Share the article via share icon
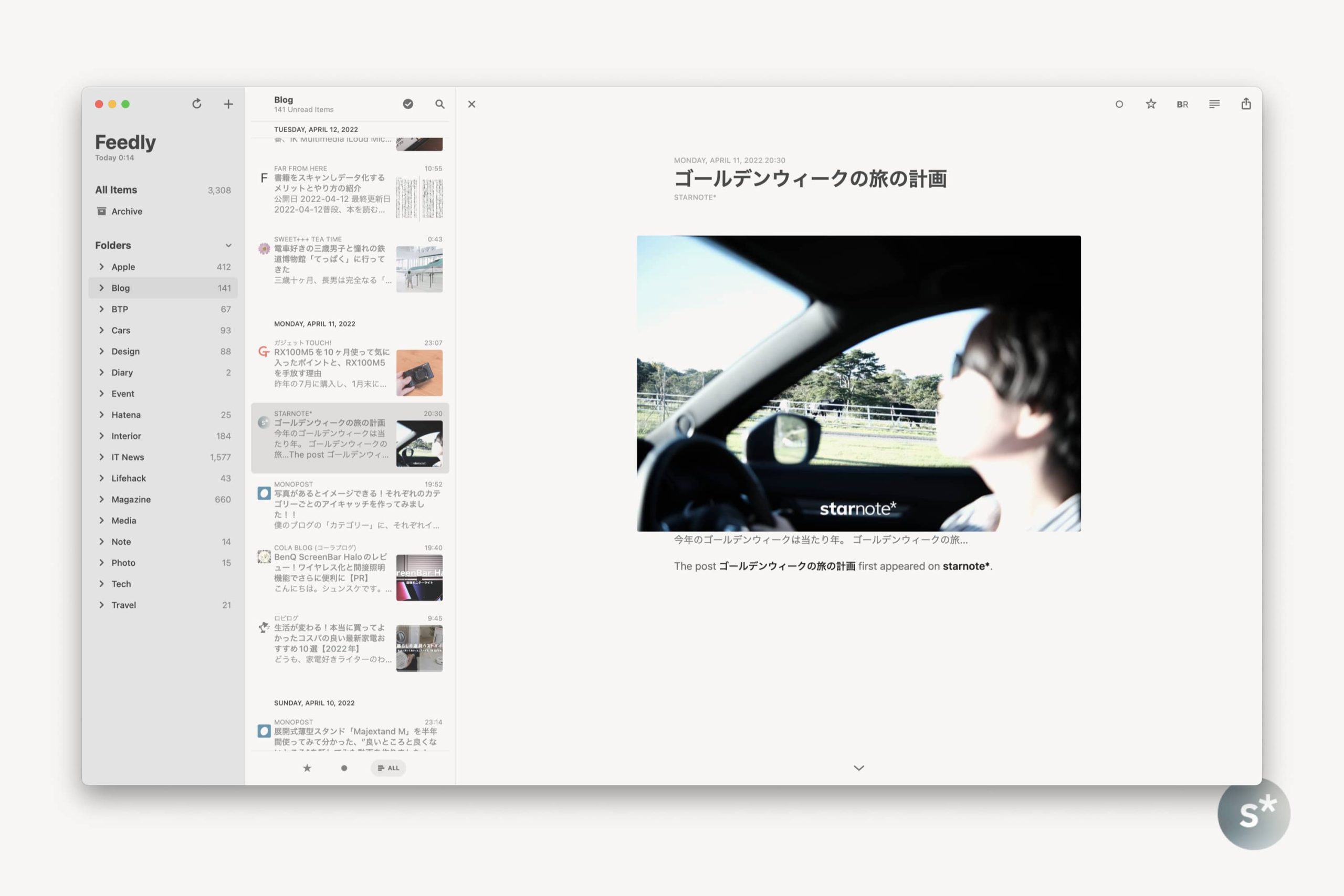Screen dimensions: 1344x896 (x=1246, y=104)
